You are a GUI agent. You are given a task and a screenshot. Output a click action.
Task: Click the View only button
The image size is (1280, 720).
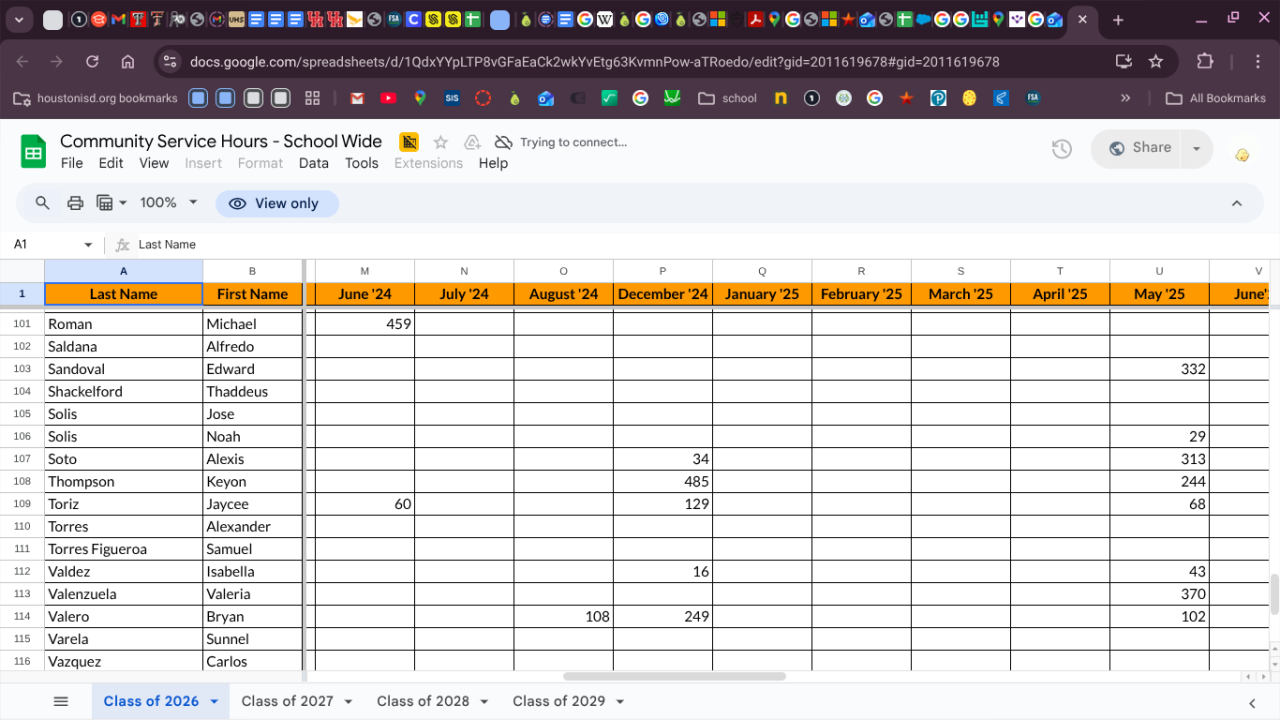coord(277,204)
